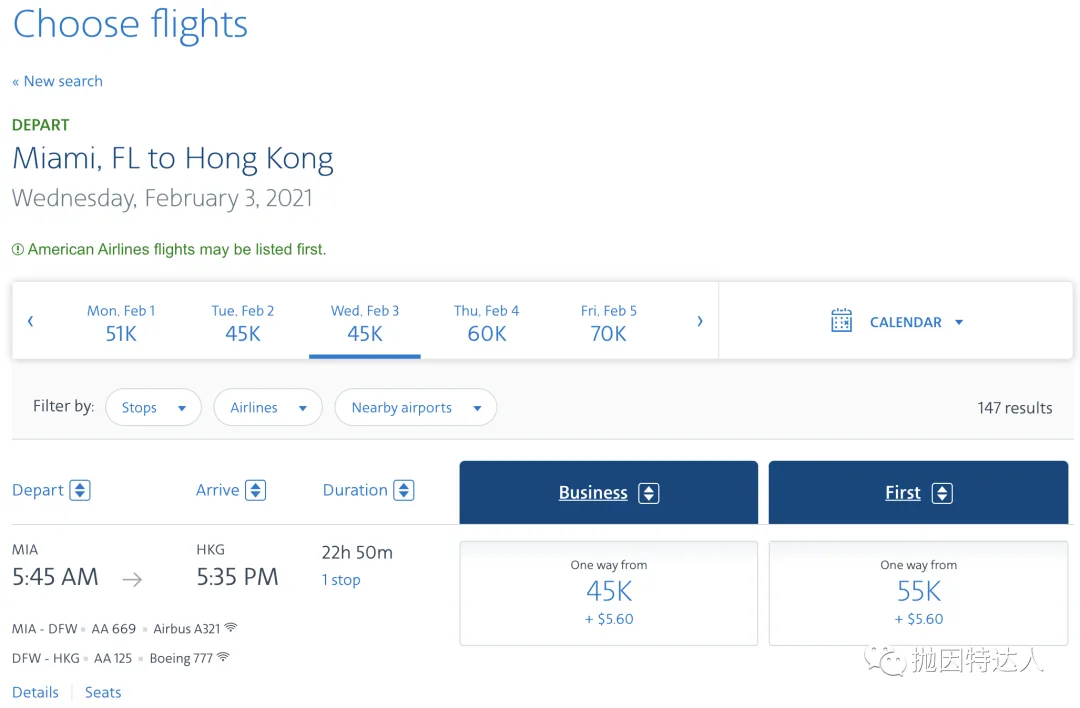Sort flights by arrival time icon
Screen dimensions: 1080x708
256,491
